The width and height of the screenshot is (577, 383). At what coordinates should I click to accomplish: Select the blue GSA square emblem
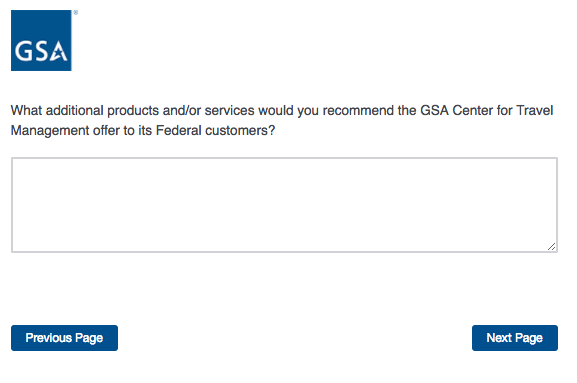pyautogui.click(x=41, y=40)
